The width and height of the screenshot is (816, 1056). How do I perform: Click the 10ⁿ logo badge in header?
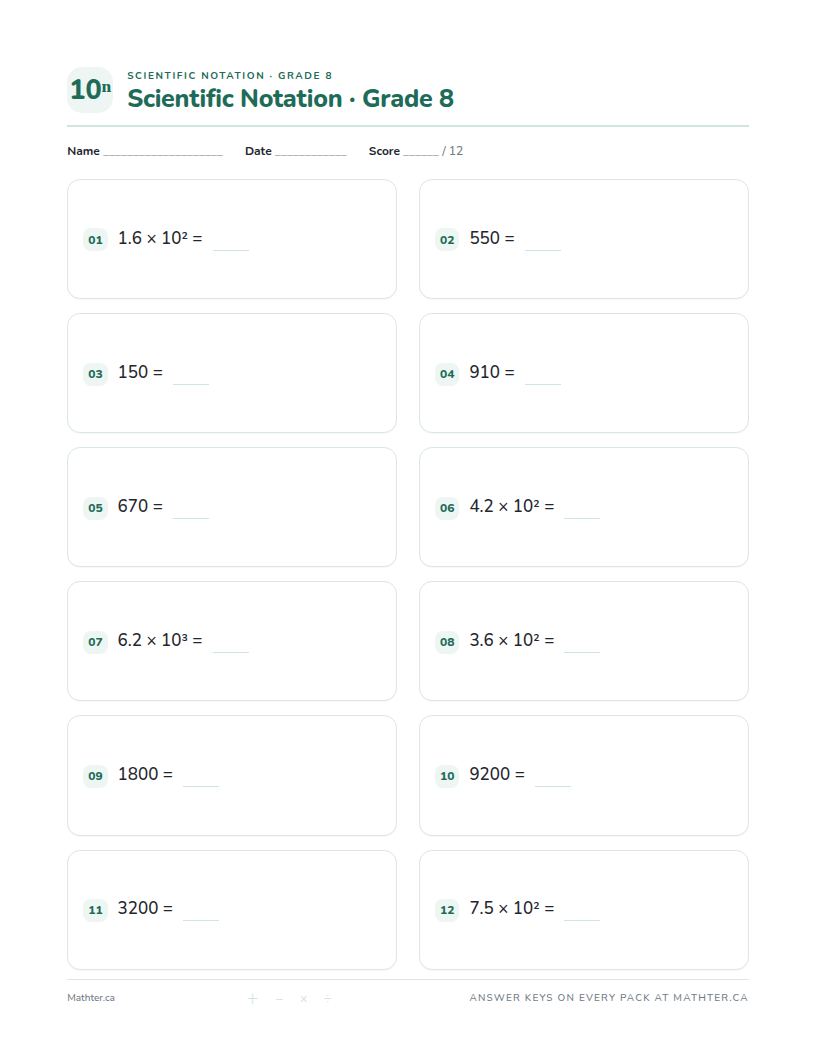point(90,90)
